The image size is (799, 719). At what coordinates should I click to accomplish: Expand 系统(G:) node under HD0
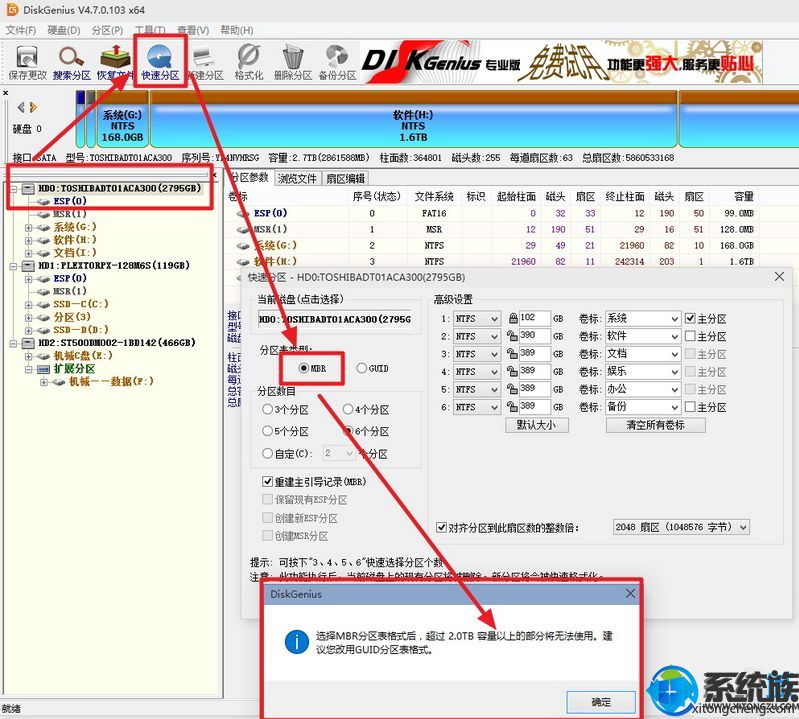tap(29, 227)
